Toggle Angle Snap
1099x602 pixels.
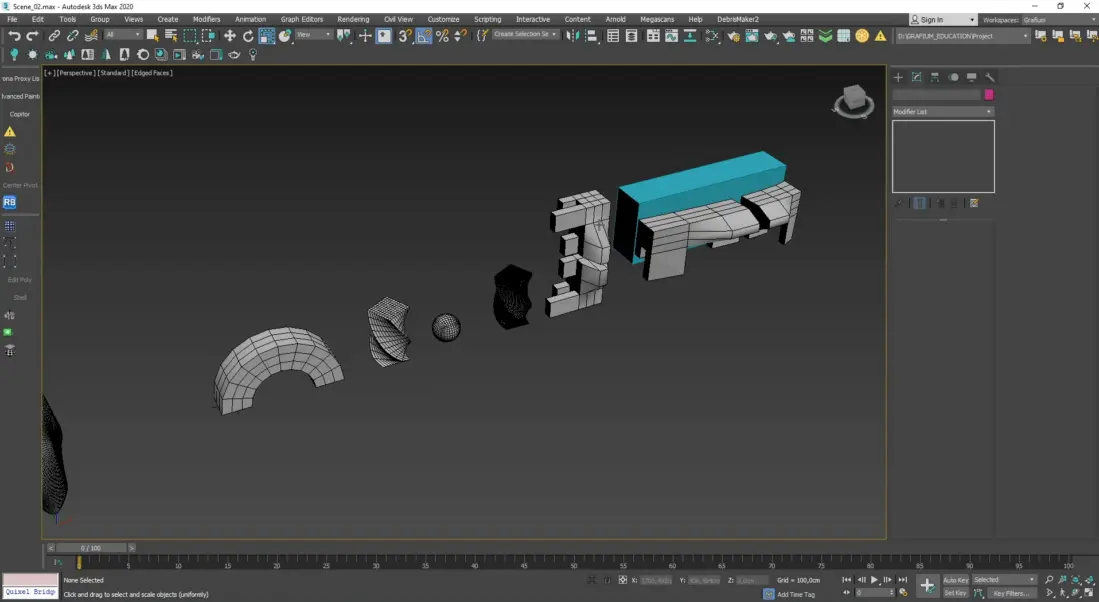423,36
